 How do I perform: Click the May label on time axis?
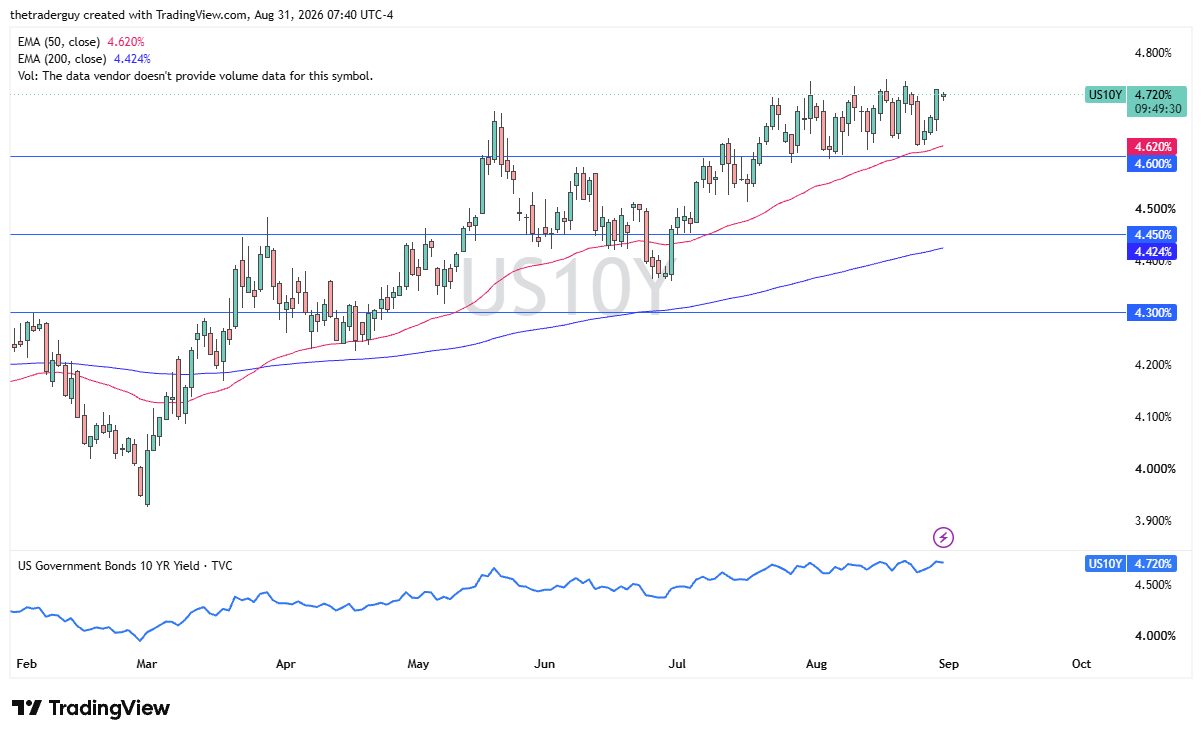pos(419,663)
